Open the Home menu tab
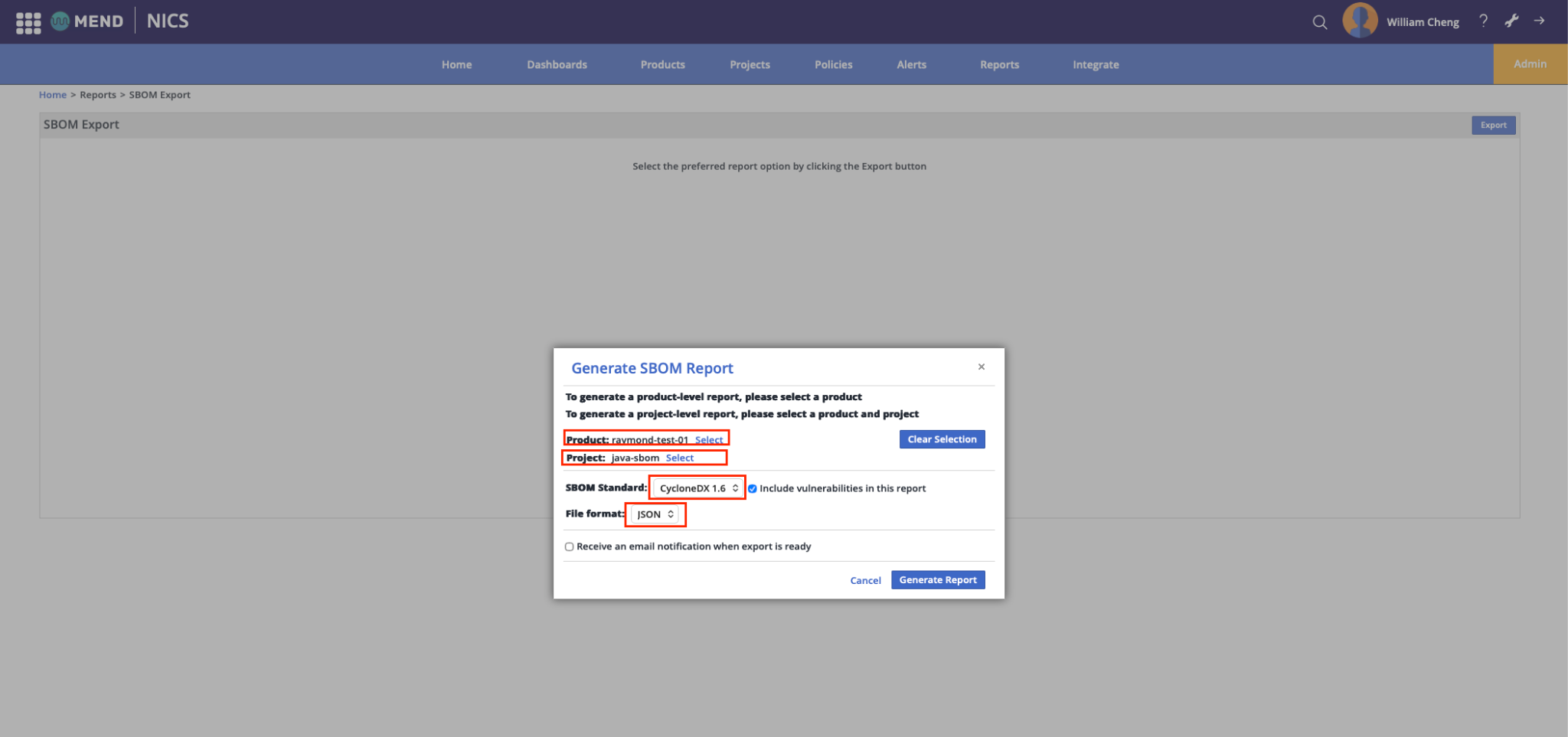 coord(456,64)
